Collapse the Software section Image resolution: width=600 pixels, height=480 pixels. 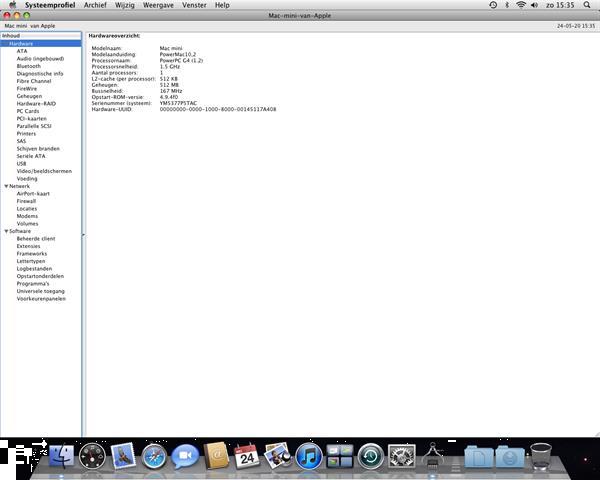(x=6, y=231)
